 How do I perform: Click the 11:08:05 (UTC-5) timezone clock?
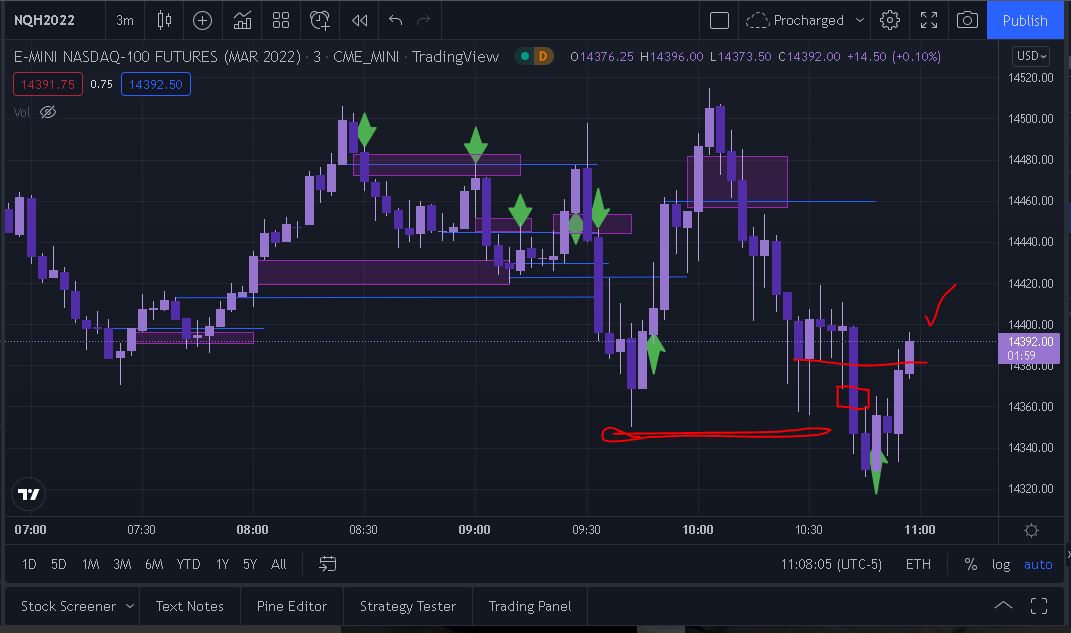(x=831, y=564)
